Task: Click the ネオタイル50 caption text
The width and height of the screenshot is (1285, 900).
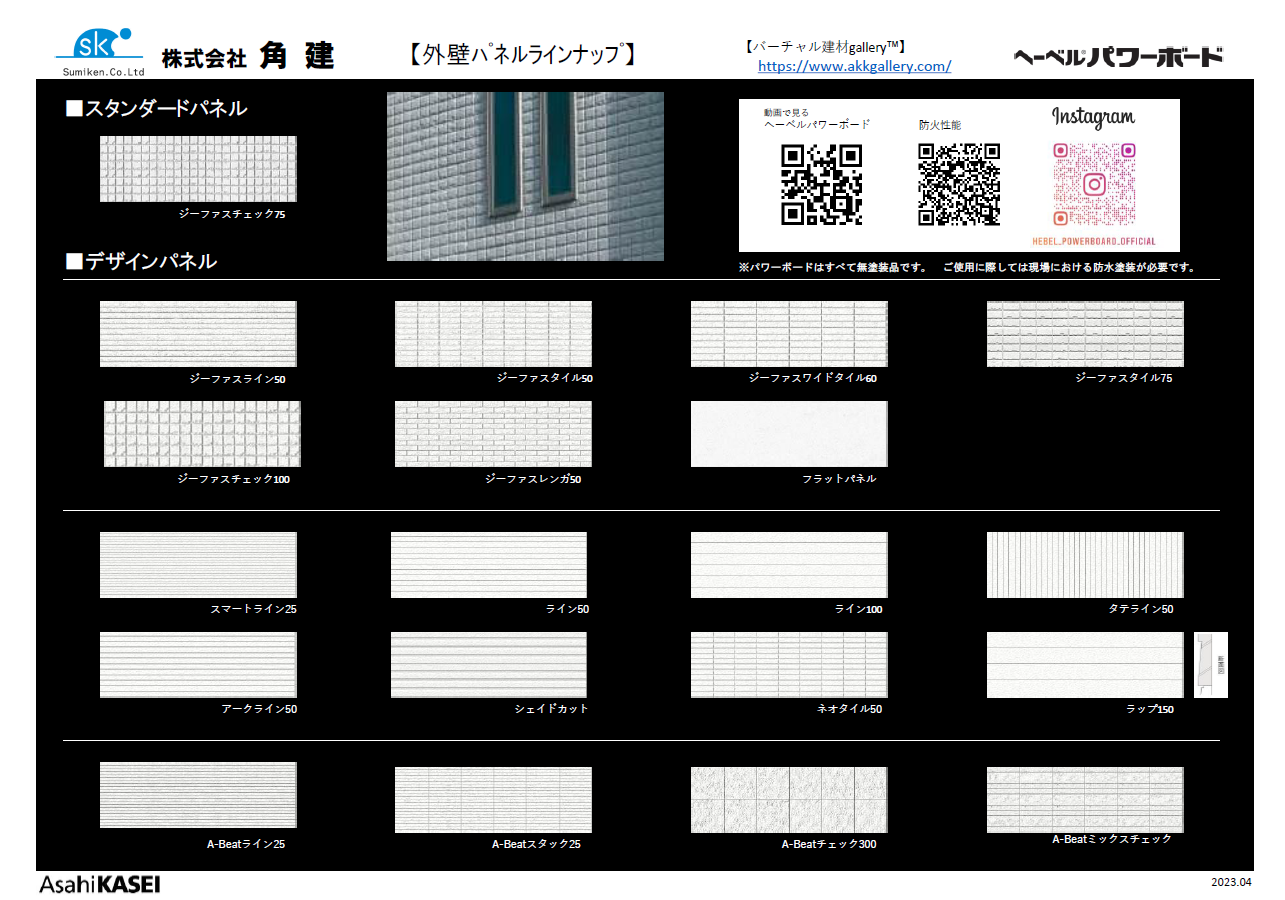Action: pyautogui.click(x=850, y=709)
